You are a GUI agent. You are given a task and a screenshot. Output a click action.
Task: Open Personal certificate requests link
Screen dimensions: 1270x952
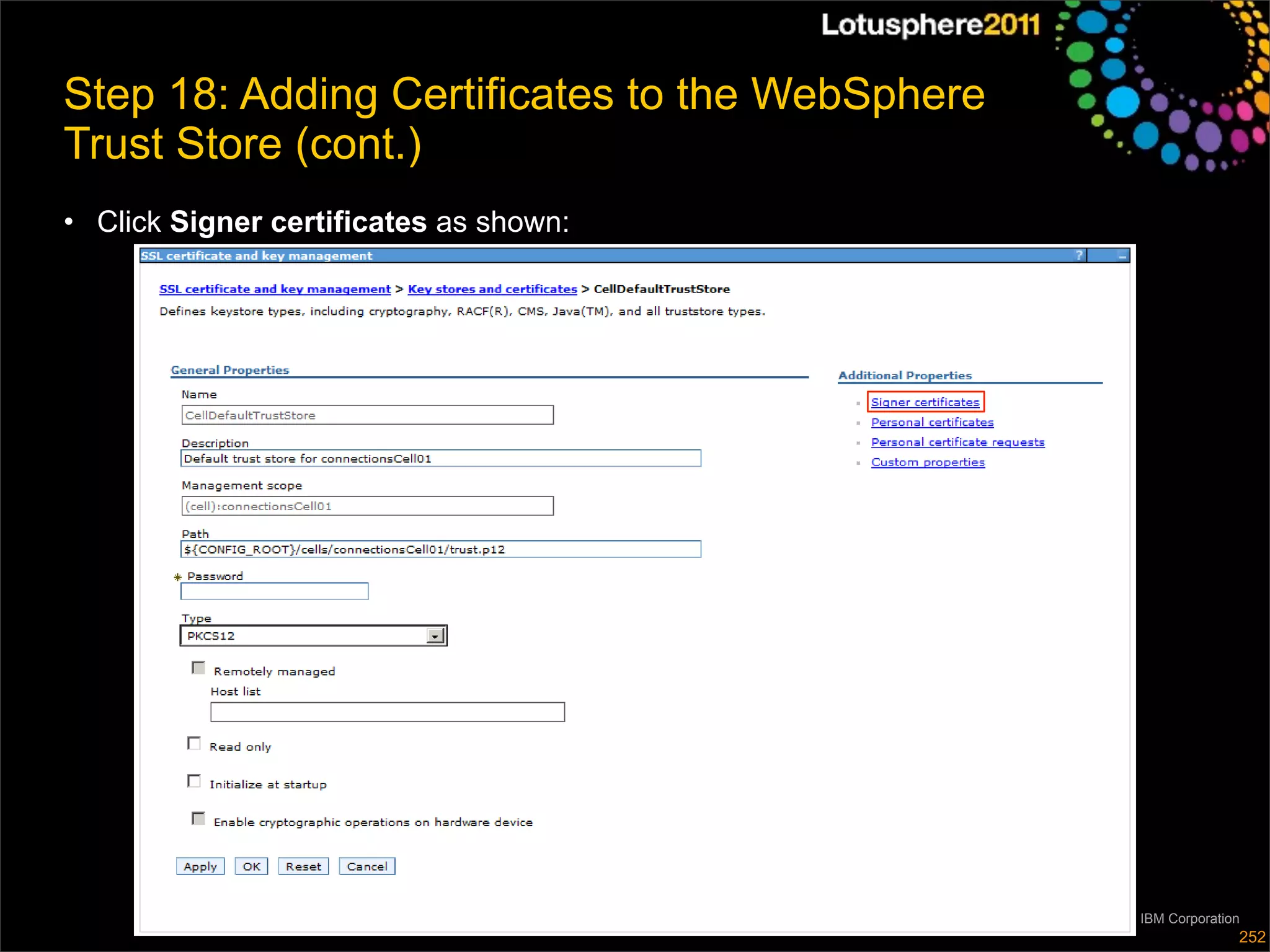click(x=957, y=442)
